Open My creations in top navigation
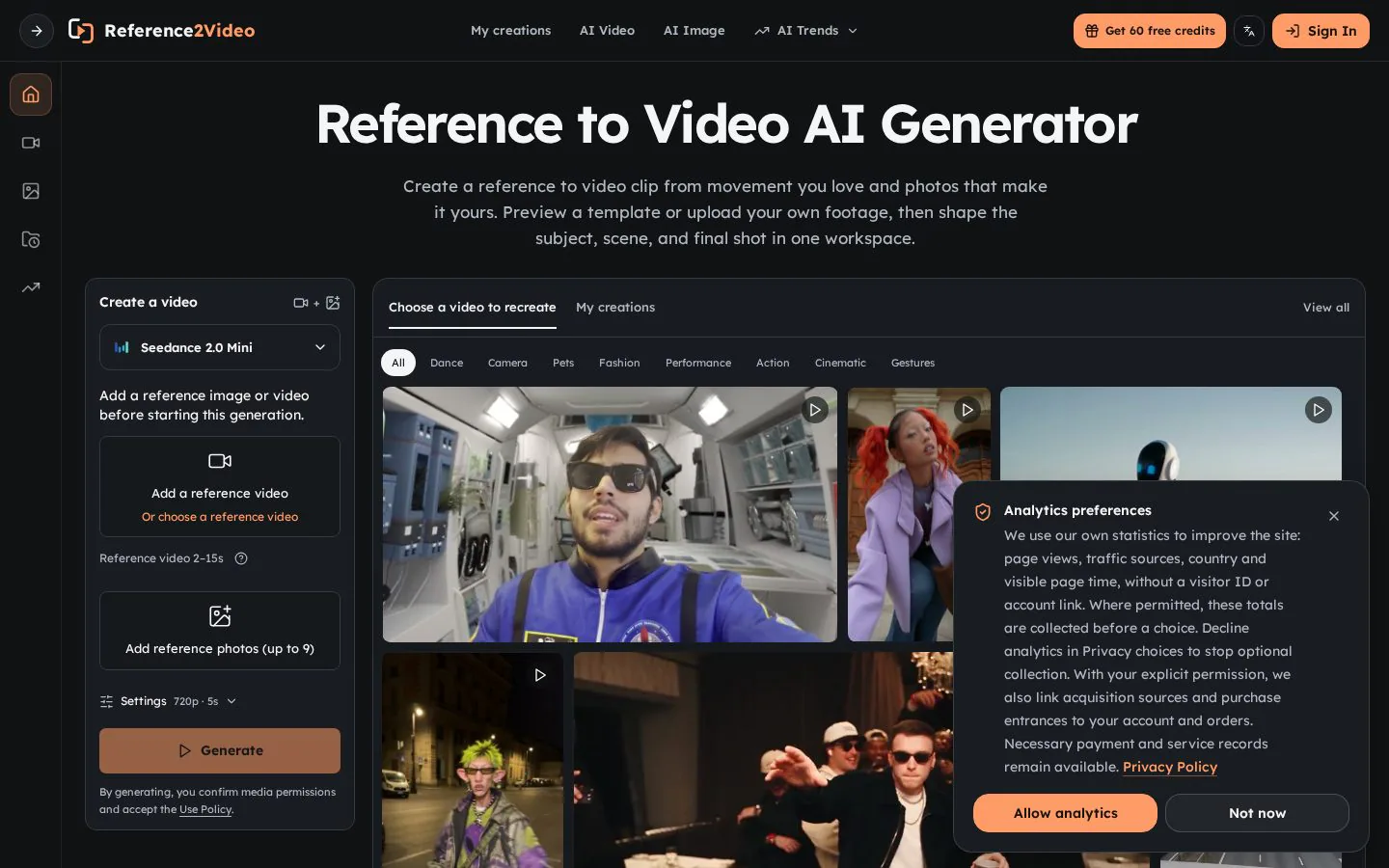The height and width of the screenshot is (868, 1389). pyautogui.click(x=510, y=31)
